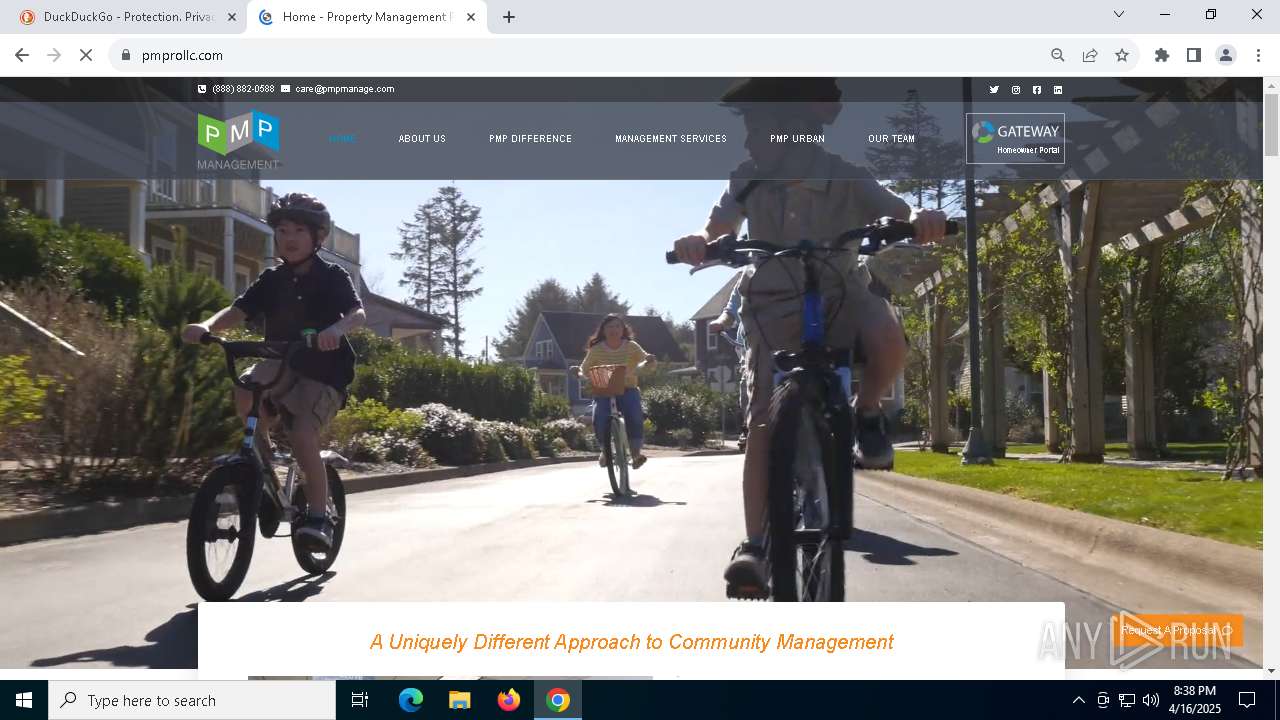Click the phone icon beside (888) 882-0588

(x=202, y=89)
